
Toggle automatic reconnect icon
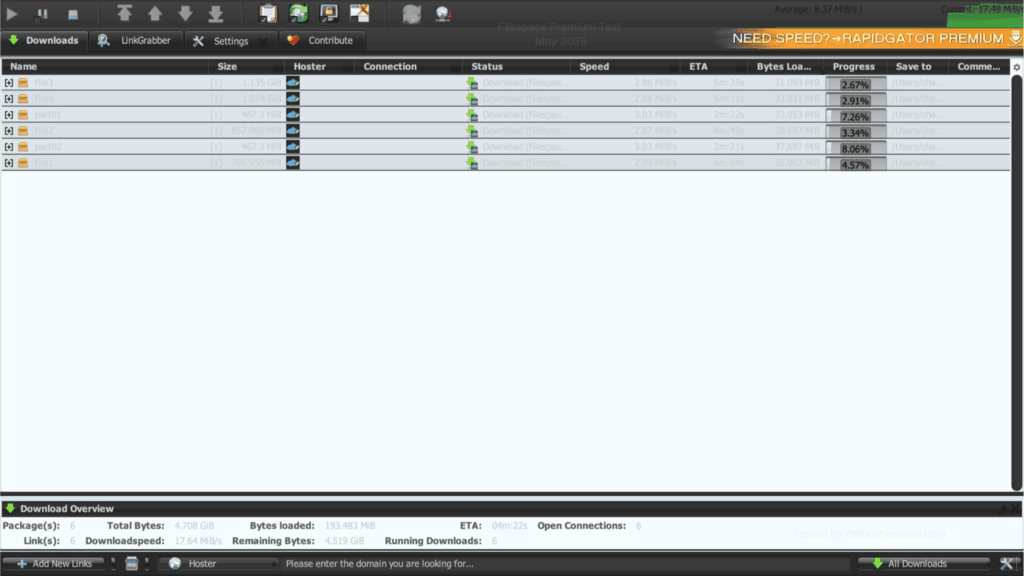[x=298, y=13]
